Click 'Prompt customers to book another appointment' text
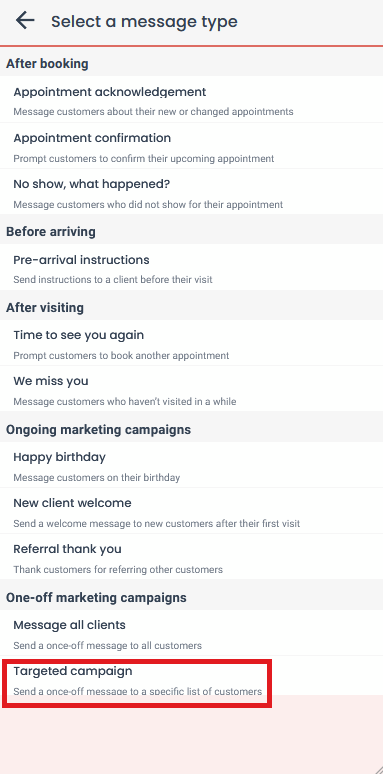 tap(121, 355)
